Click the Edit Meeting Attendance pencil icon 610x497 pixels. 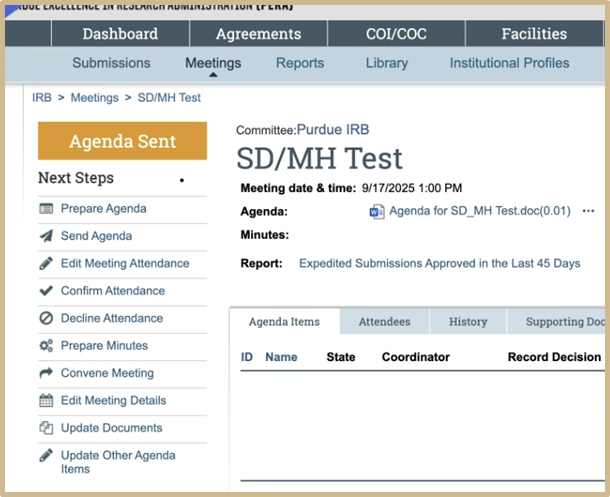tap(46, 263)
